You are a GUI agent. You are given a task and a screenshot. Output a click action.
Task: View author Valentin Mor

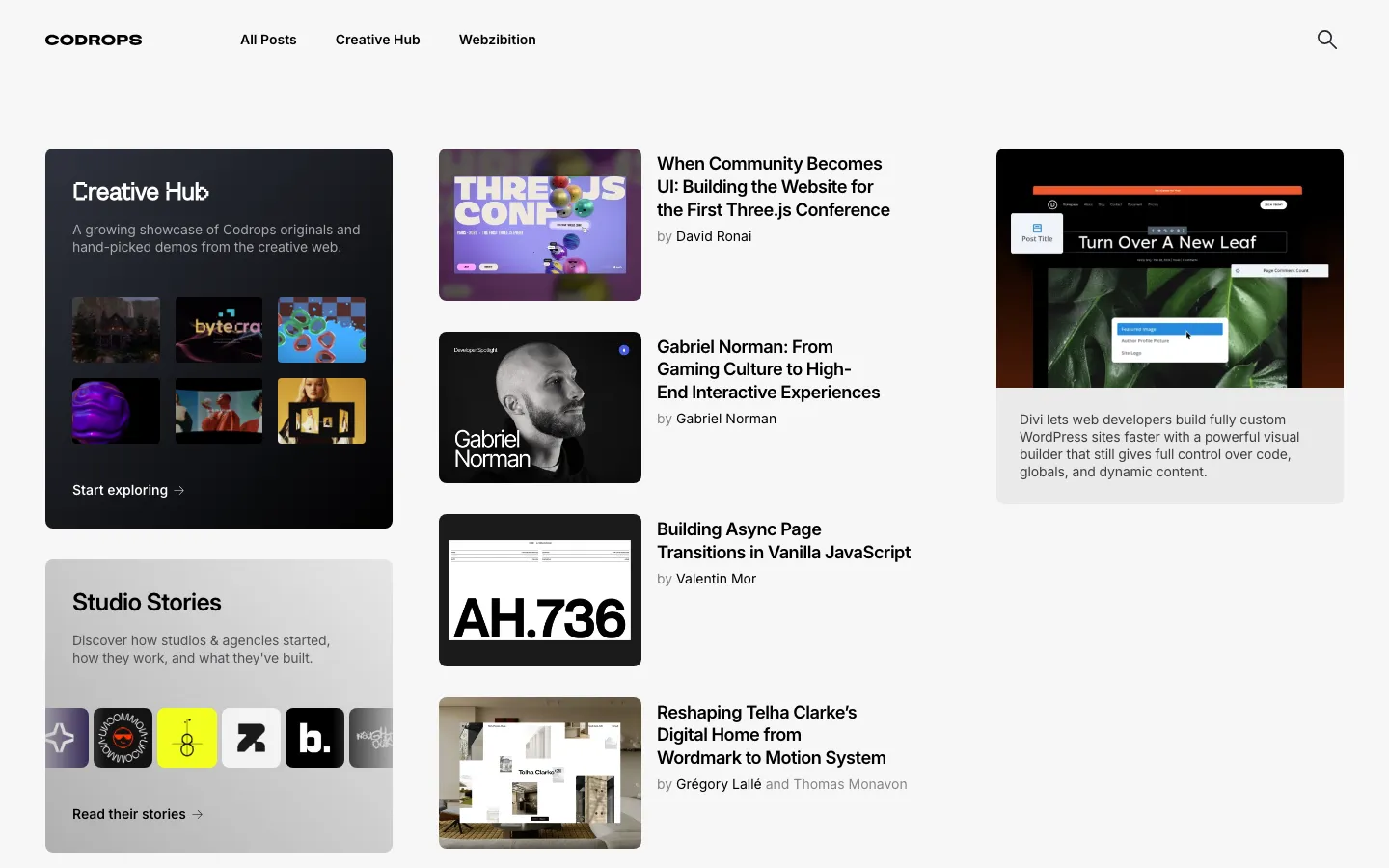point(716,579)
